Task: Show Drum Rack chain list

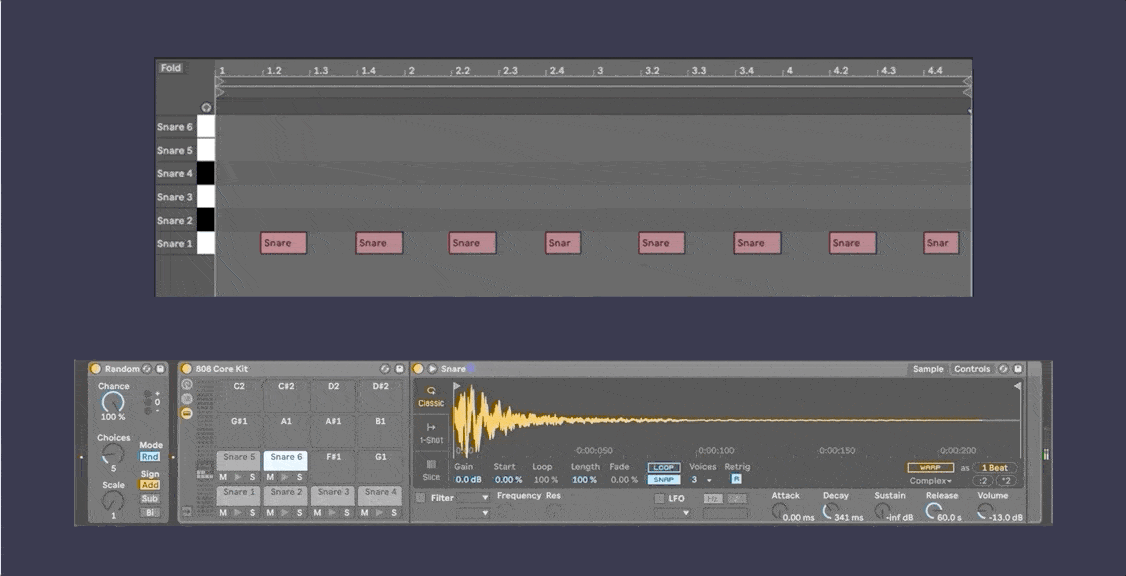Action: coord(187,399)
